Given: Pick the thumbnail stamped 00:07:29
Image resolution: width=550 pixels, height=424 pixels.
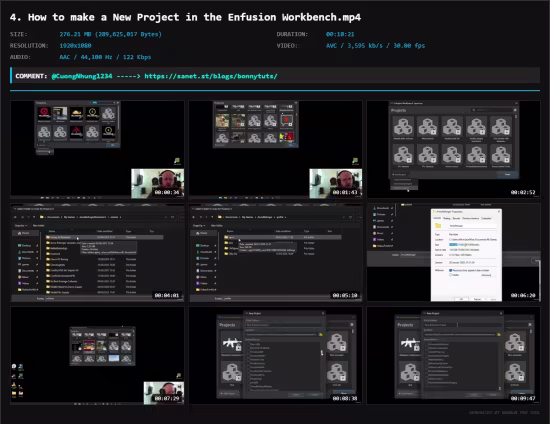Looking at the screenshot, I should click(x=97, y=356).
